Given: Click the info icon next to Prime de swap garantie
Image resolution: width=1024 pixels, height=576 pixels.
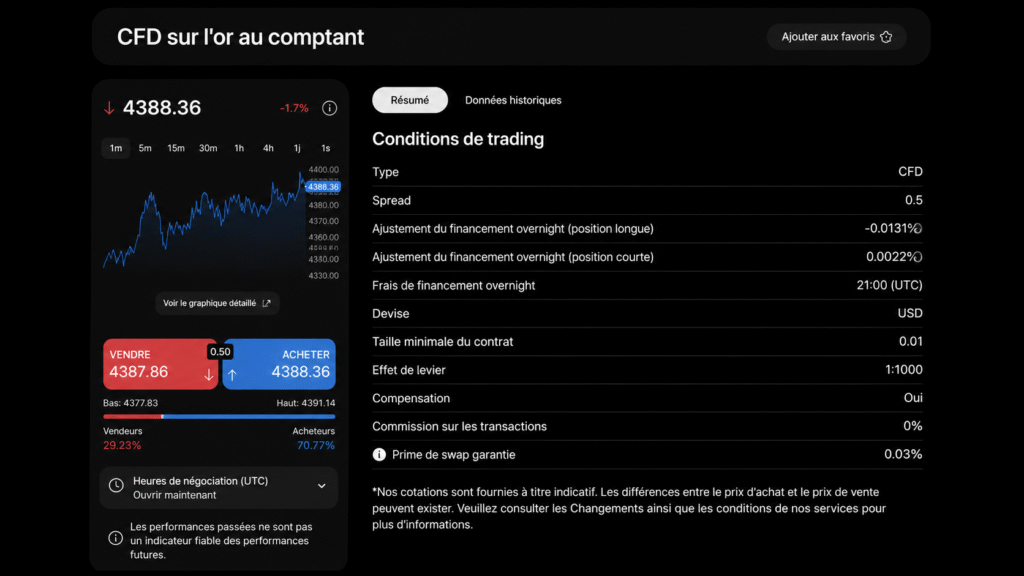Looking at the screenshot, I should click(379, 455).
